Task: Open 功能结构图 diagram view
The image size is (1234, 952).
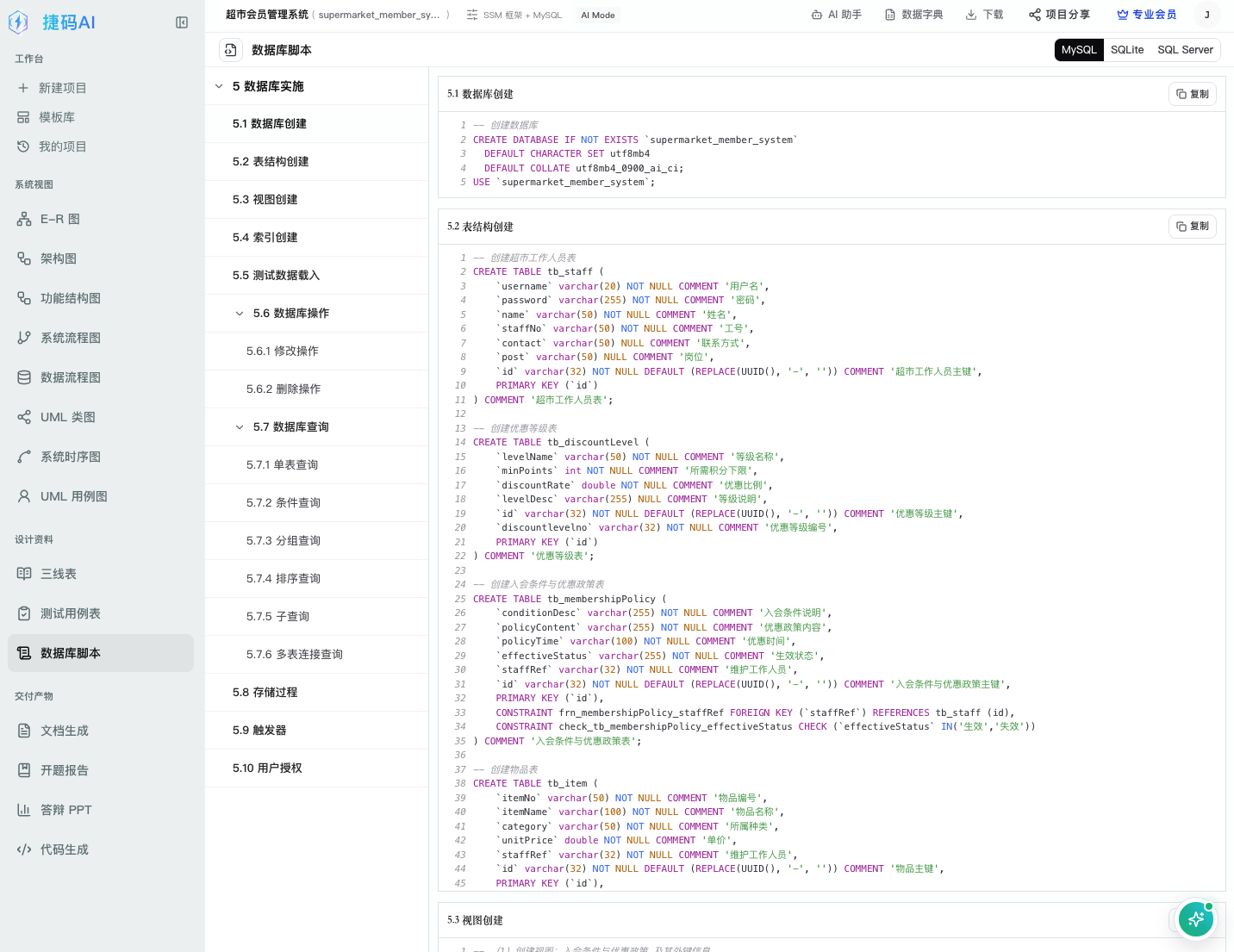Action: (101, 298)
